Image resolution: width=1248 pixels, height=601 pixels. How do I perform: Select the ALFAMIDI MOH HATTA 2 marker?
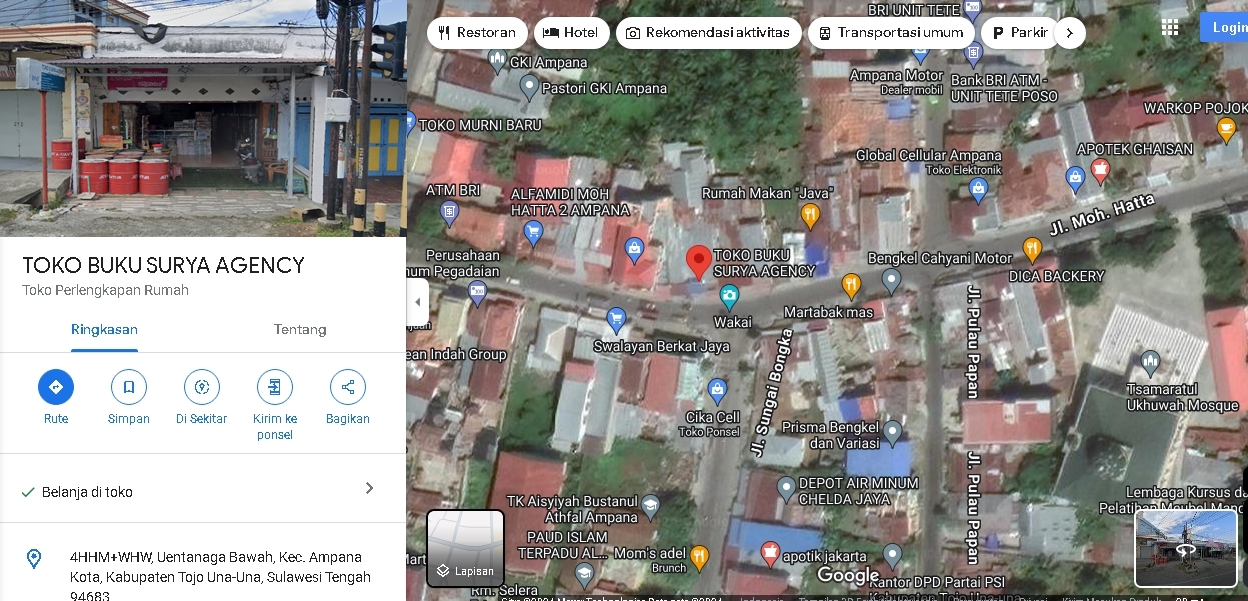[x=533, y=233]
